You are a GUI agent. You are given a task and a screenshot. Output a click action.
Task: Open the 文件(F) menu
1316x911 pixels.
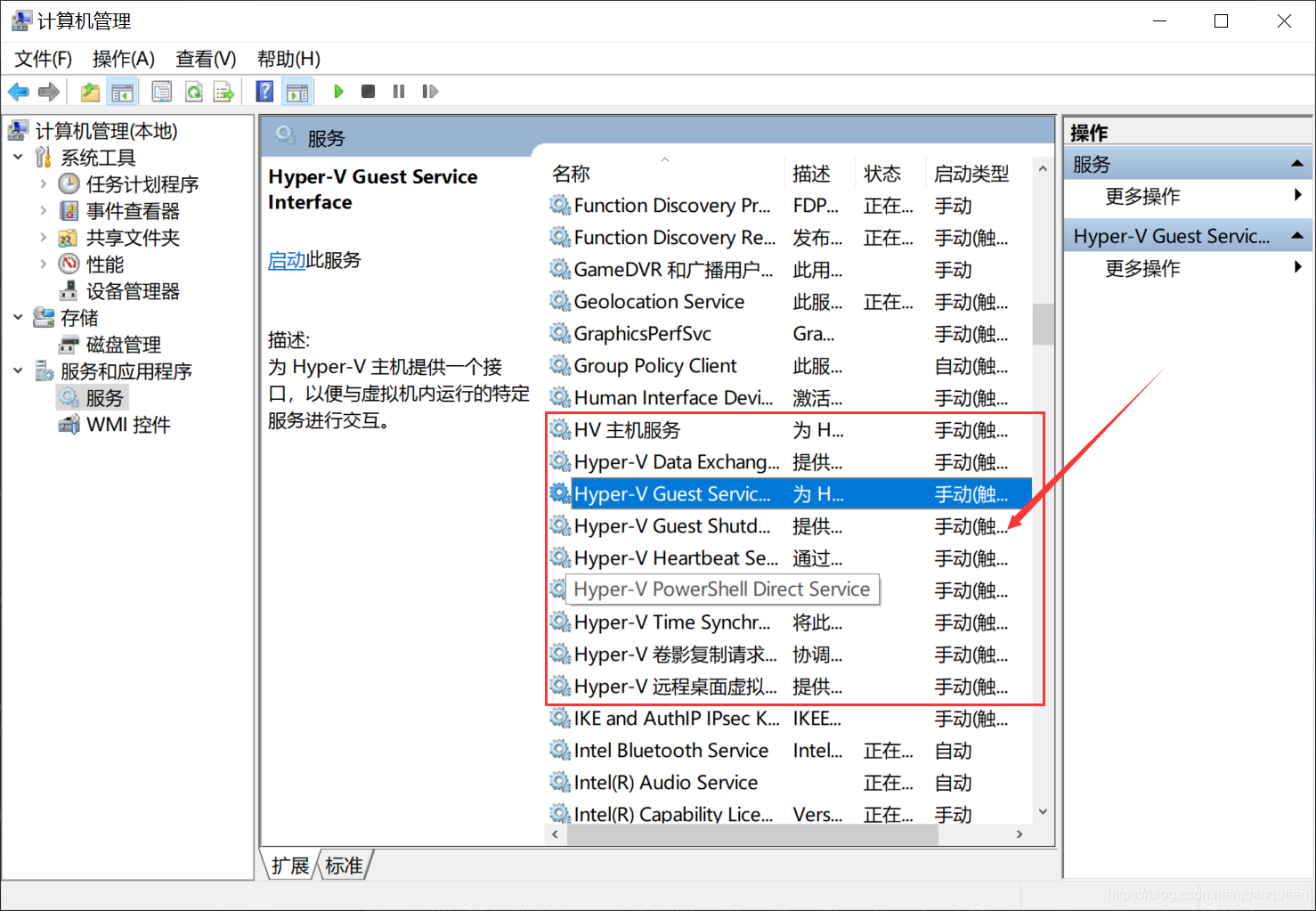point(43,59)
